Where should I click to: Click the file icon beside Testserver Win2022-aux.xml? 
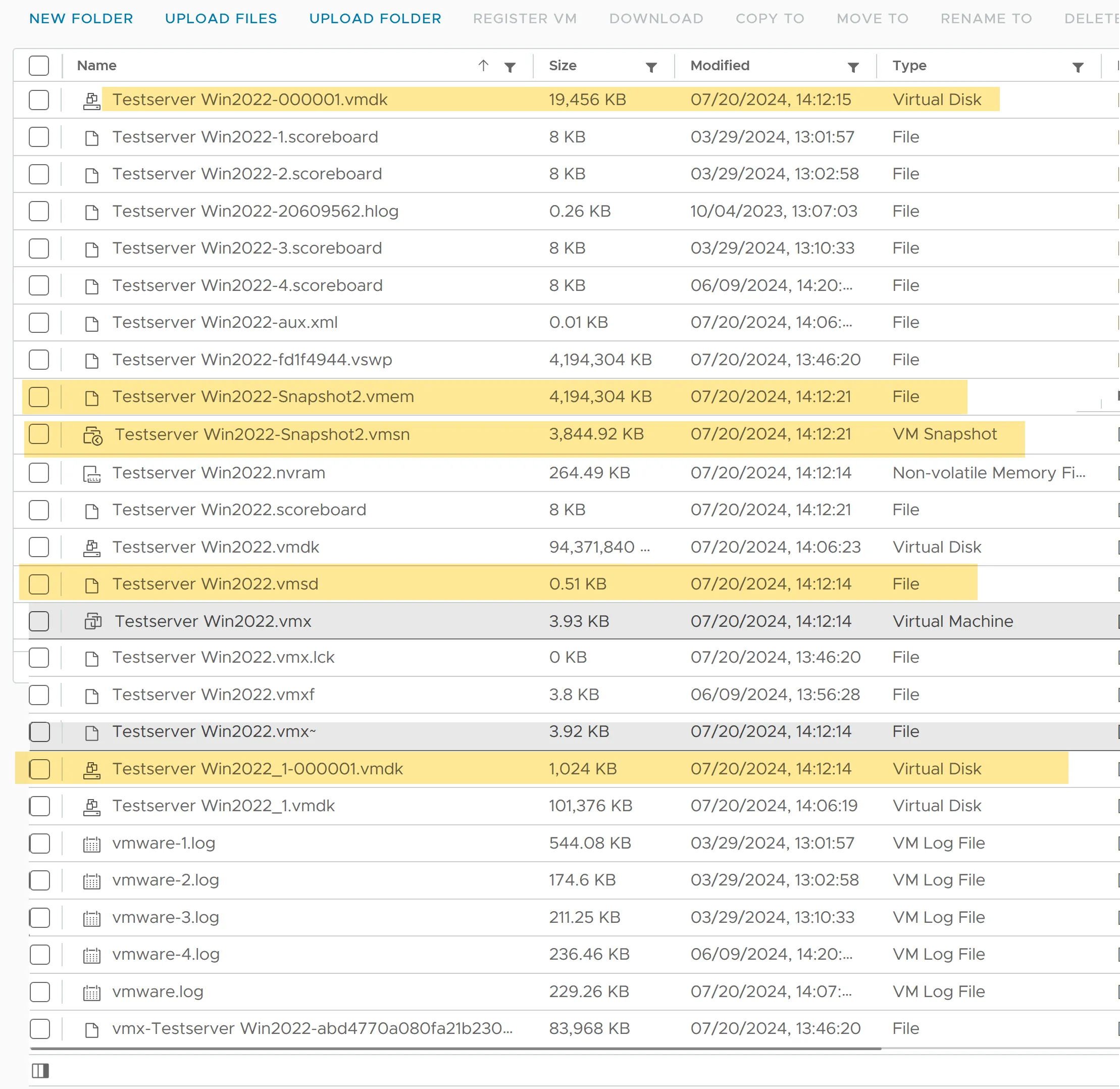(x=91, y=322)
